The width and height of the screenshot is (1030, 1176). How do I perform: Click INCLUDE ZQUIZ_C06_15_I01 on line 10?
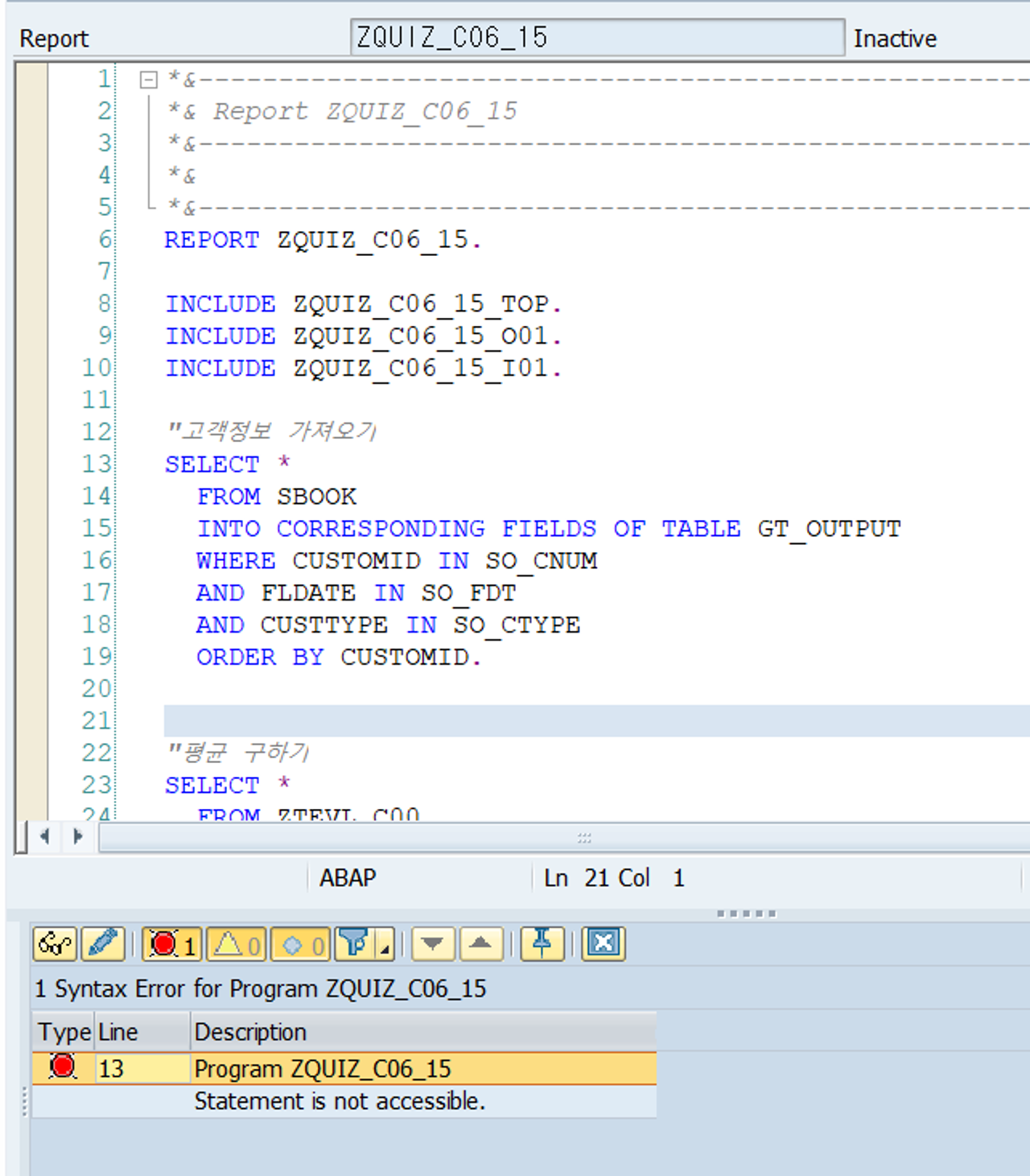pos(363,368)
